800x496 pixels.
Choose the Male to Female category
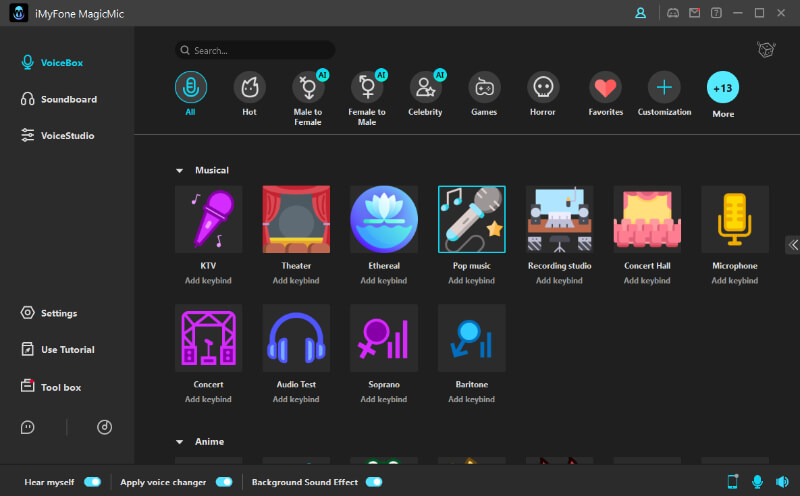(308, 87)
